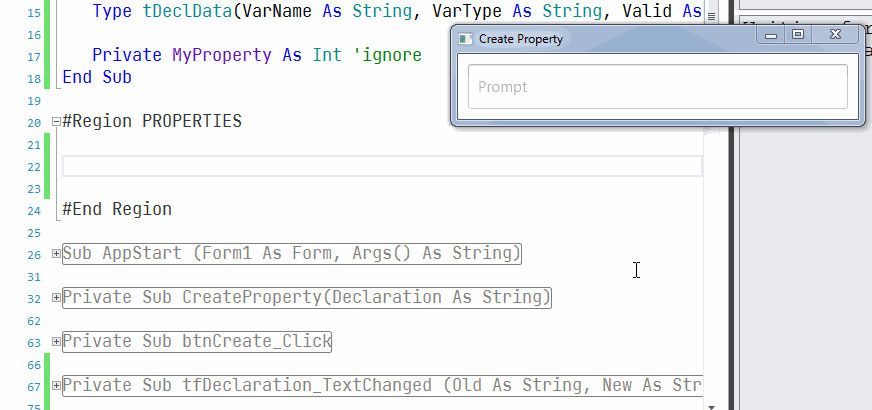Click the scrollbar down arrow in editor
This screenshot has width=872, height=410.
(711, 405)
